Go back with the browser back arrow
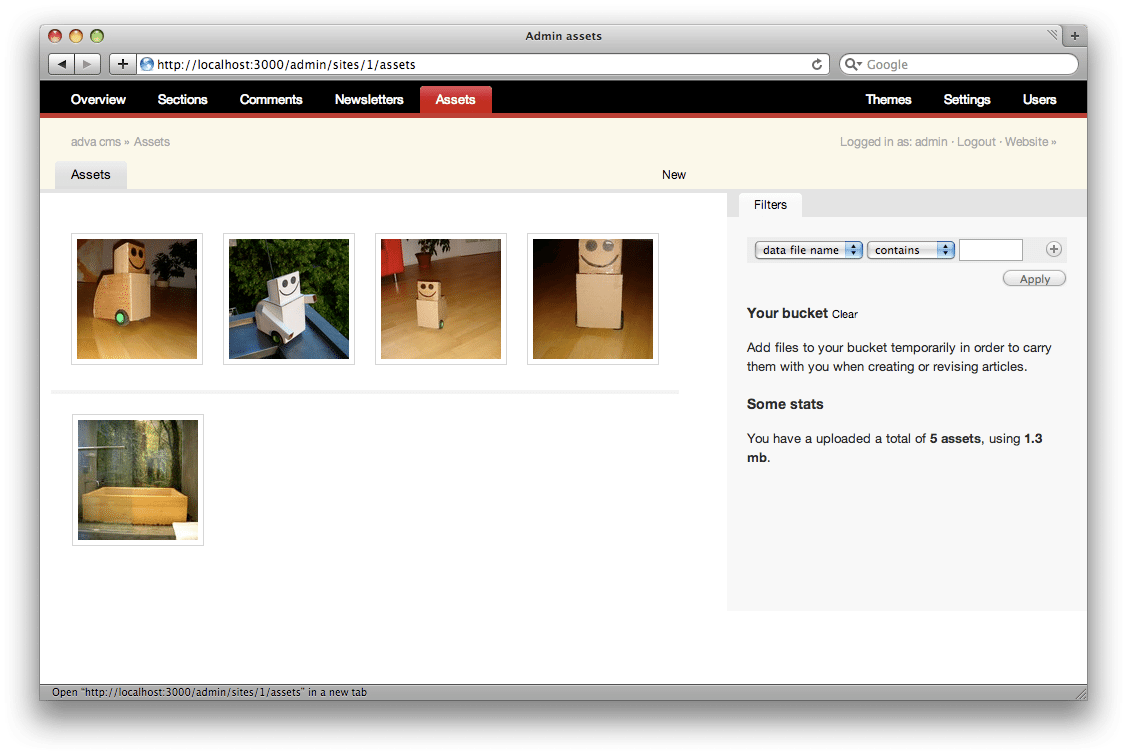The height and width of the screenshot is (755, 1127). (x=62, y=64)
